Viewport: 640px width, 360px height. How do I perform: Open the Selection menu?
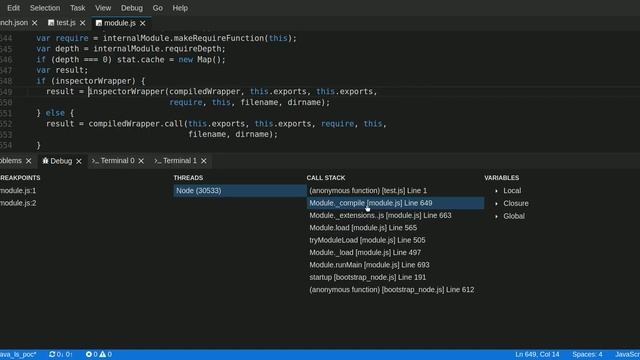click(44, 8)
